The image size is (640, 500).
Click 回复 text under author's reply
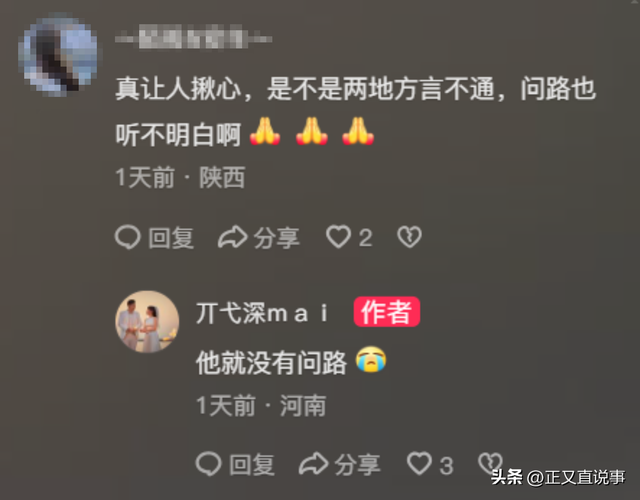(251, 465)
